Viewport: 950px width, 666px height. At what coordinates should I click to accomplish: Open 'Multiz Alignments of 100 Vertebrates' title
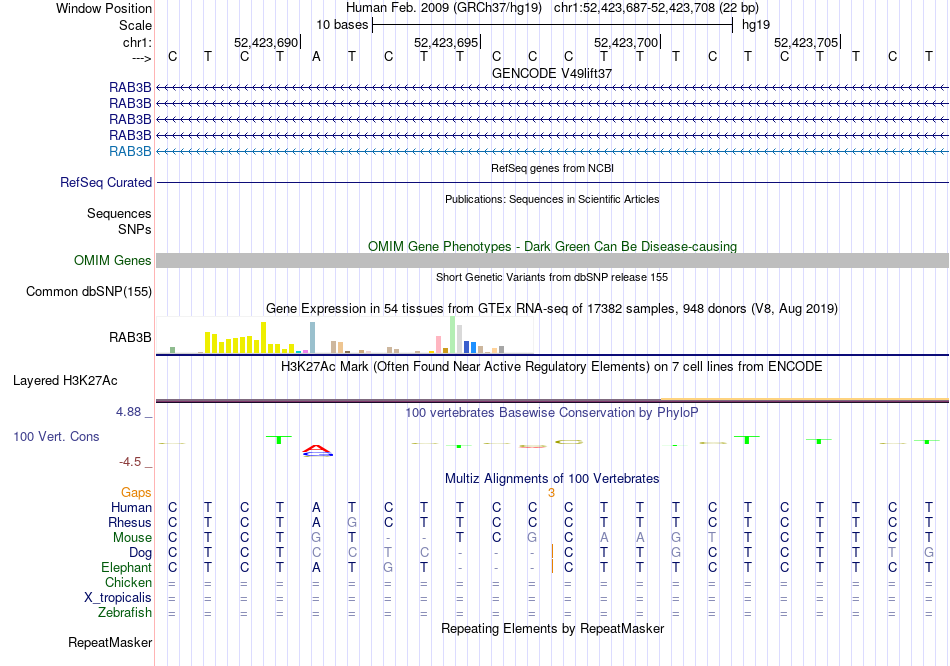tap(552, 479)
